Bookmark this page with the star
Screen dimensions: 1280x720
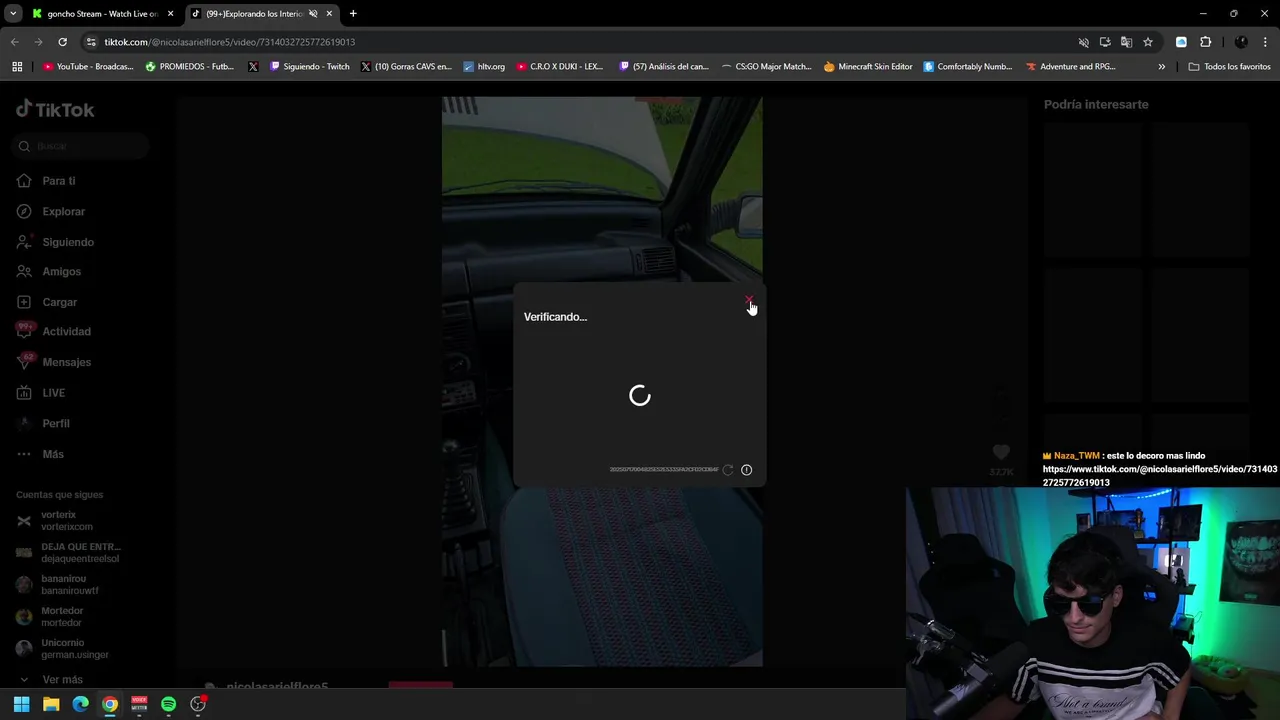(x=1148, y=42)
